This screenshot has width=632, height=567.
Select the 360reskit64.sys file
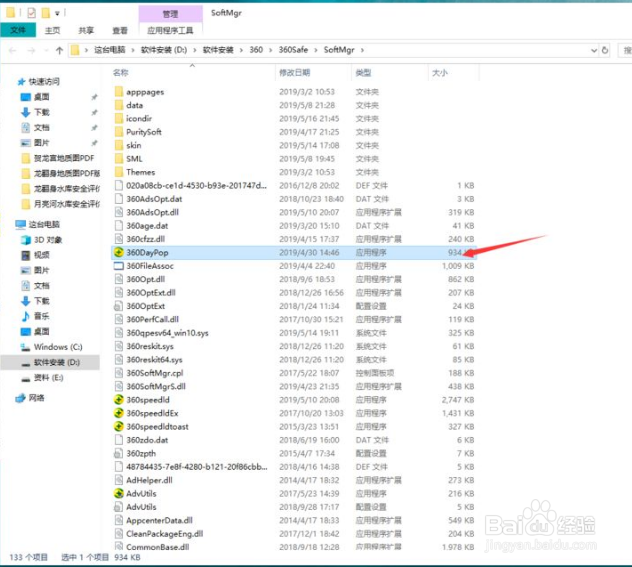pos(154,359)
